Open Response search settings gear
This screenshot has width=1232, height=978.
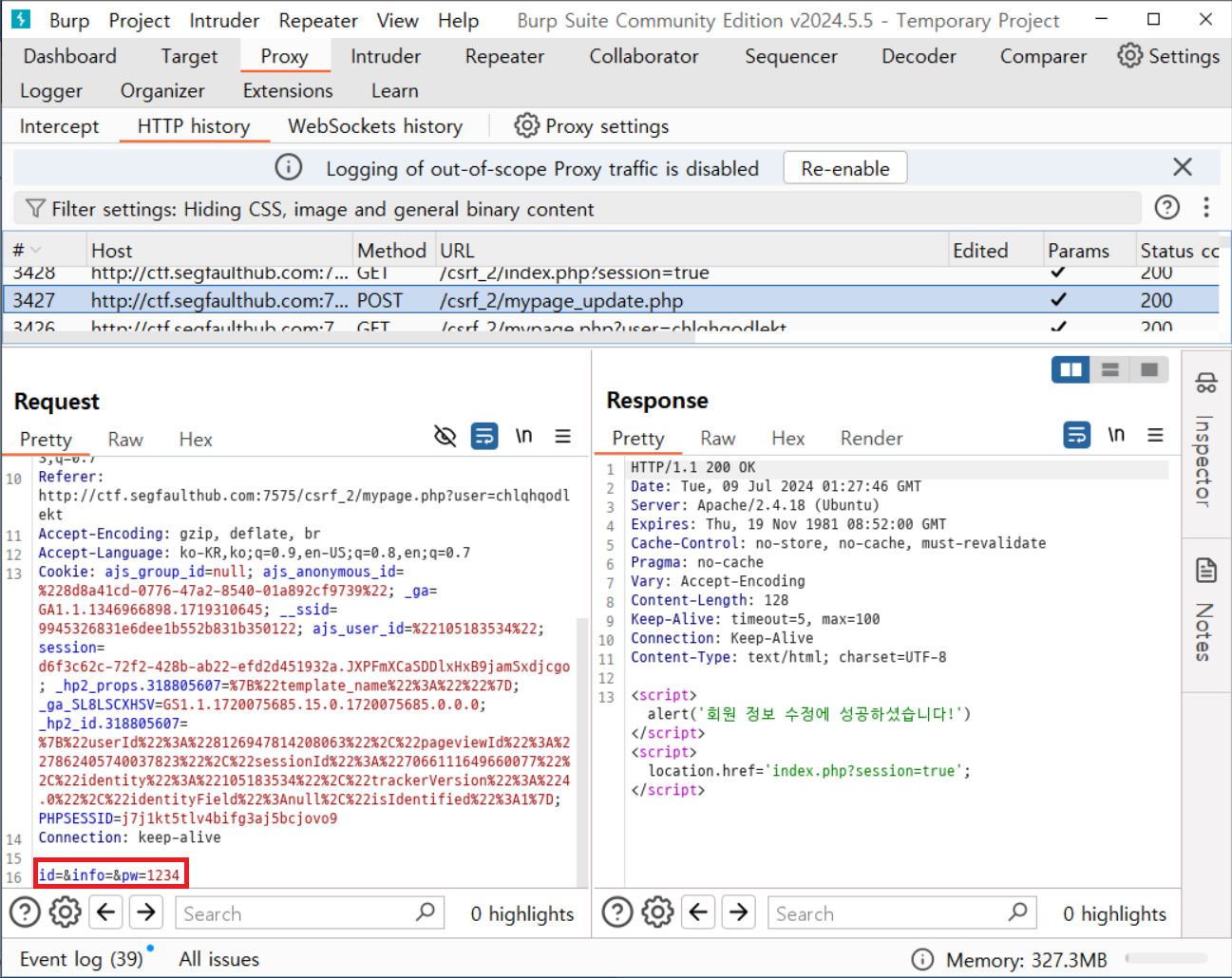pos(657,912)
